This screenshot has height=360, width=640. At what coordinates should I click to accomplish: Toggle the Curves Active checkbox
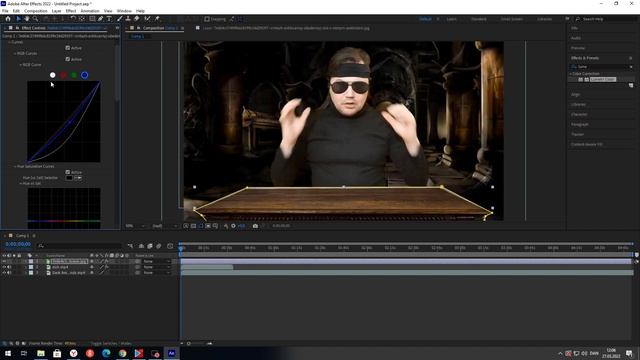click(x=68, y=48)
